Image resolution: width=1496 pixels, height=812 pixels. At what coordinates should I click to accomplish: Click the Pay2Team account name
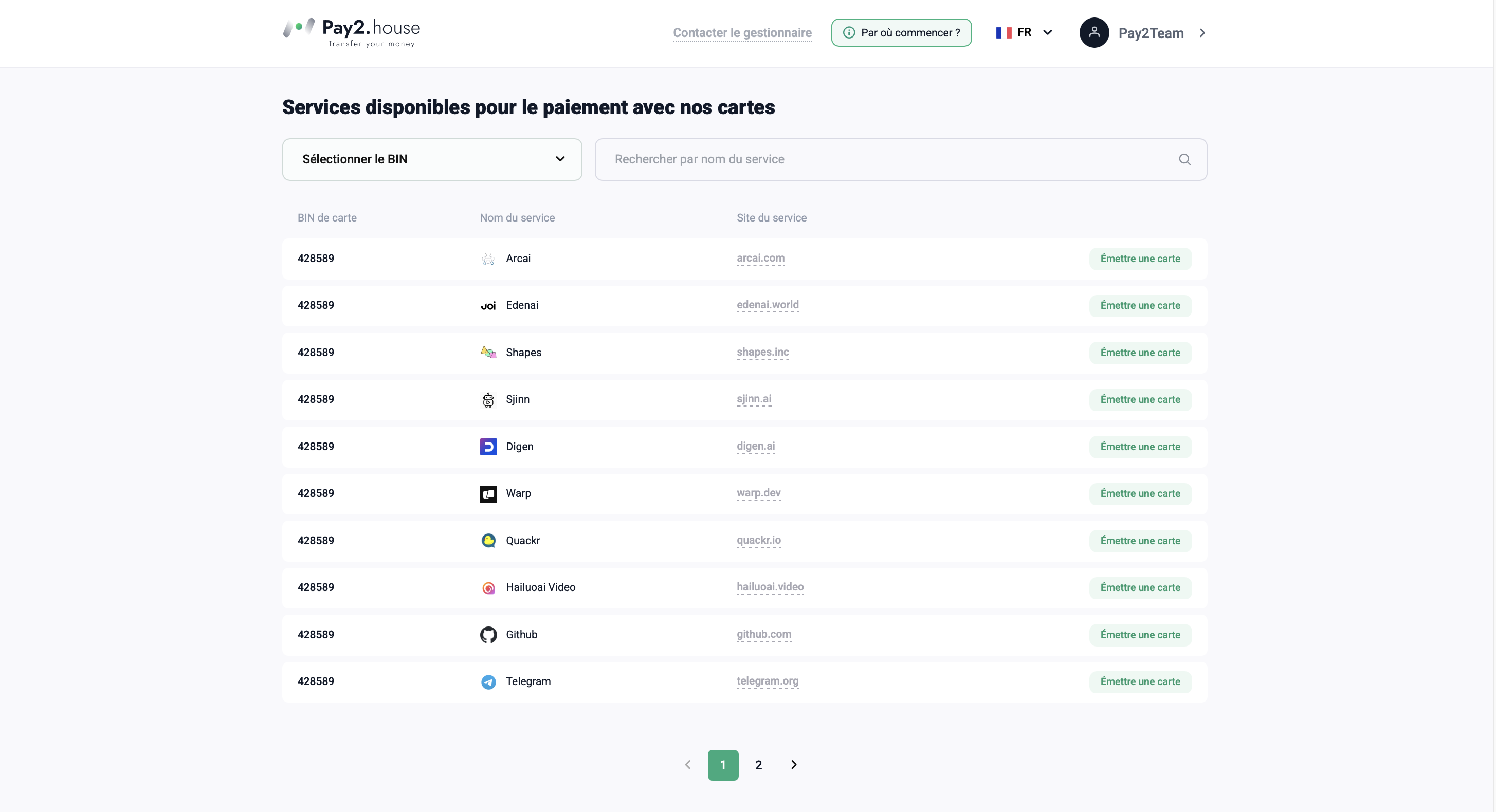coord(1151,33)
